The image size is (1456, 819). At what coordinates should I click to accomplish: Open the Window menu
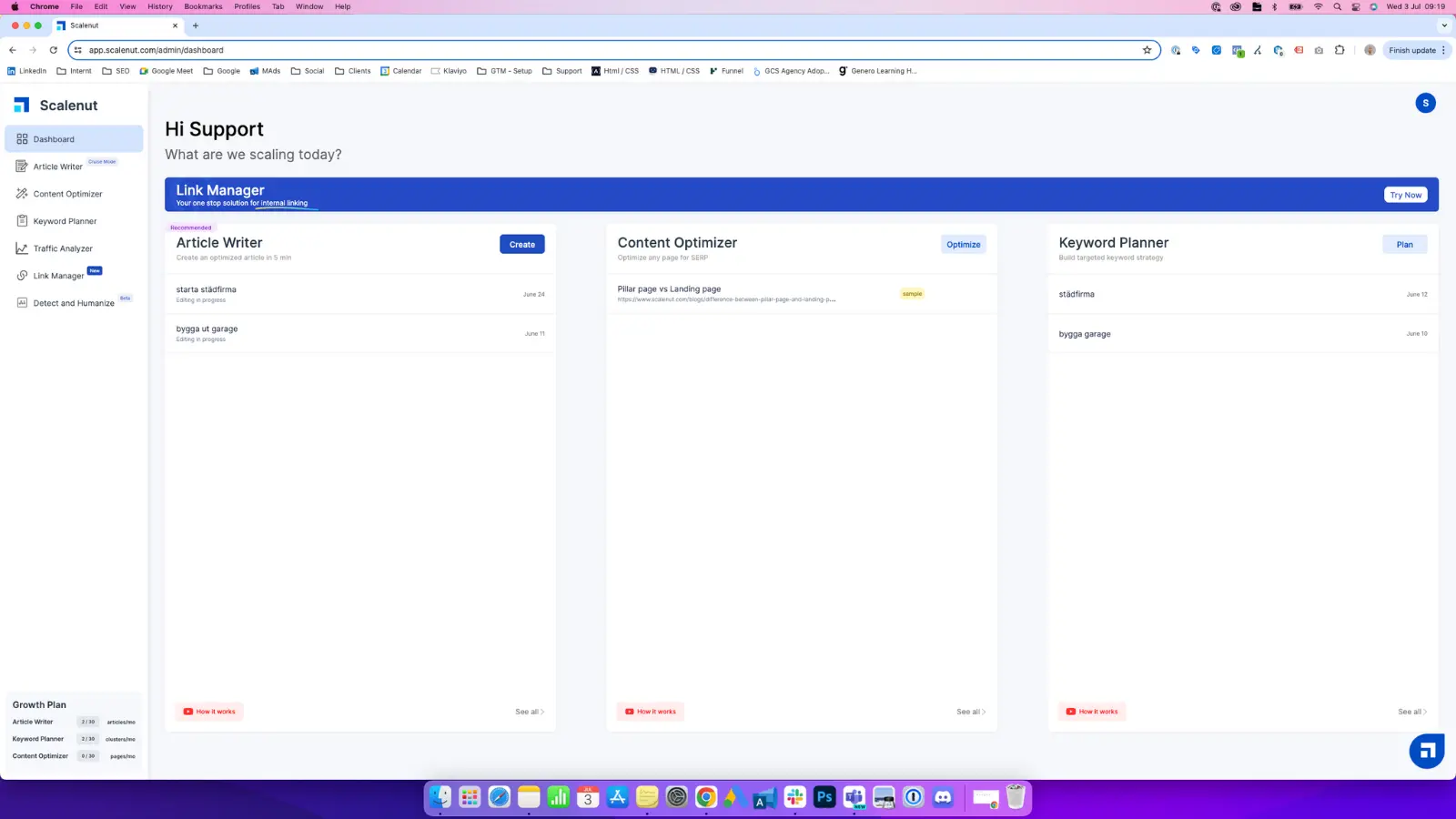click(309, 6)
